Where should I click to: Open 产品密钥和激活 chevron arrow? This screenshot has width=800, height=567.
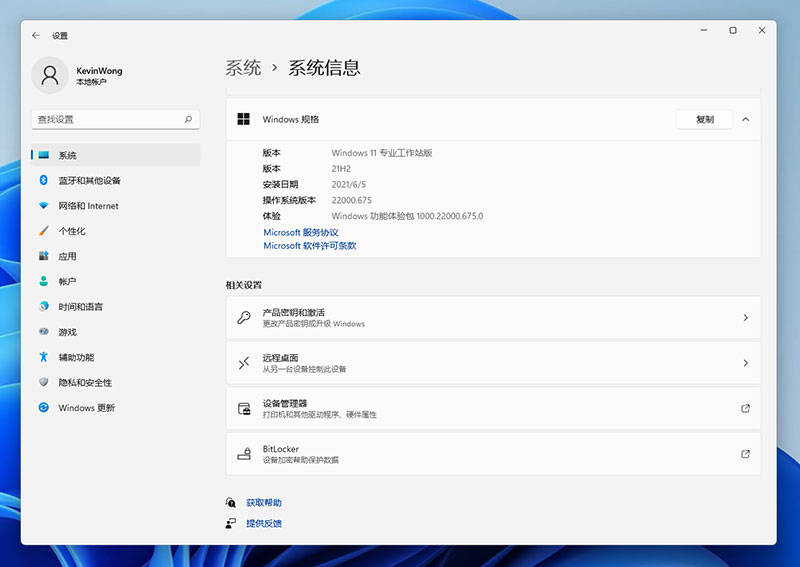pyautogui.click(x=745, y=317)
